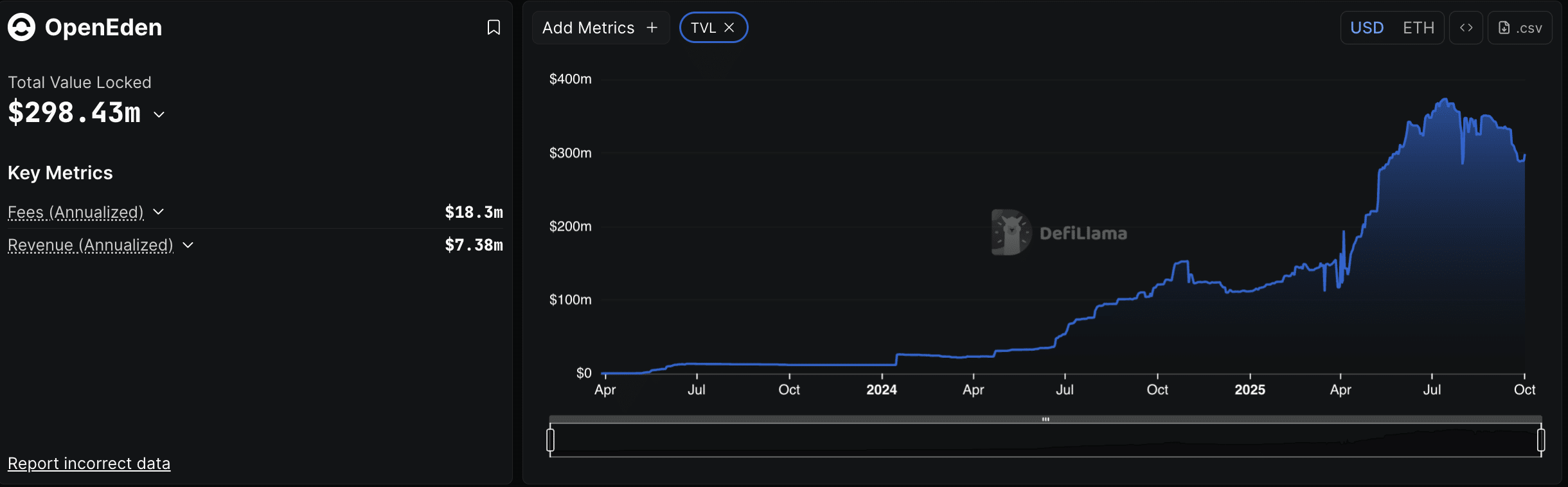Expand the Fees (Annualized) details
The height and width of the screenshot is (487, 1568).
pyautogui.click(x=159, y=212)
